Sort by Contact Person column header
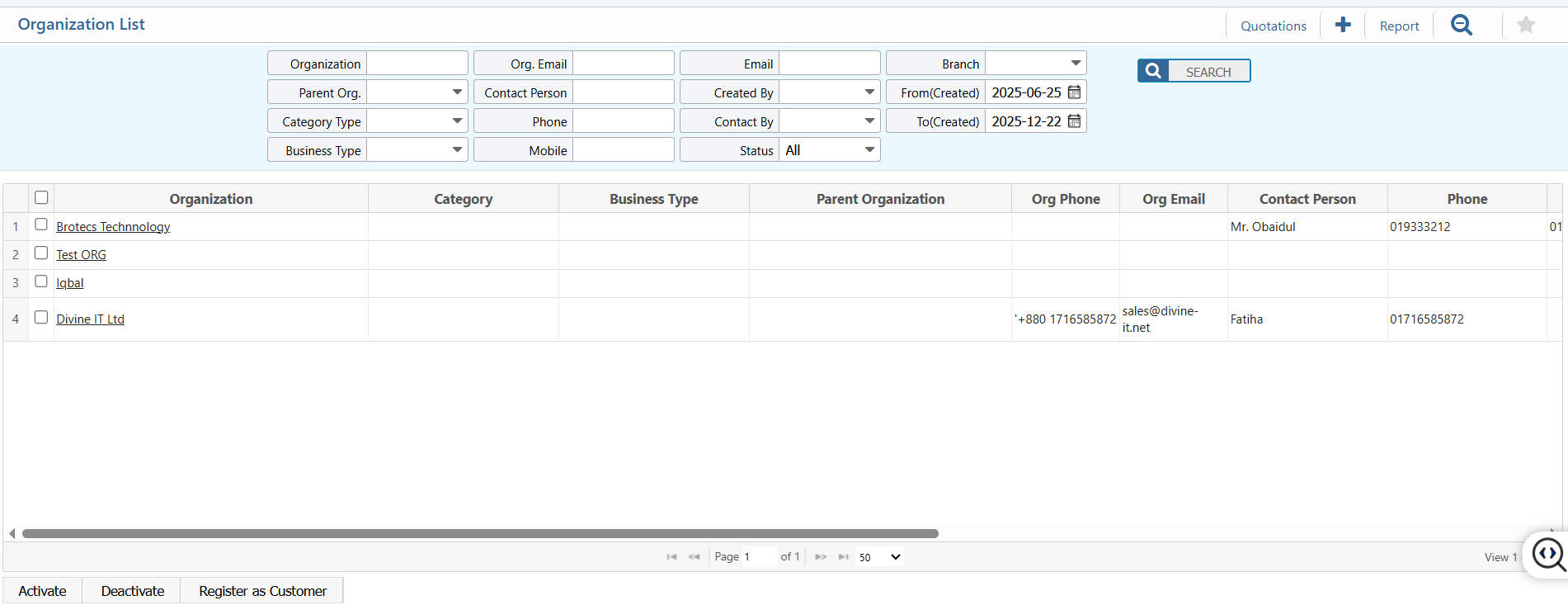The height and width of the screenshot is (605, 1568). (1307, 199)
